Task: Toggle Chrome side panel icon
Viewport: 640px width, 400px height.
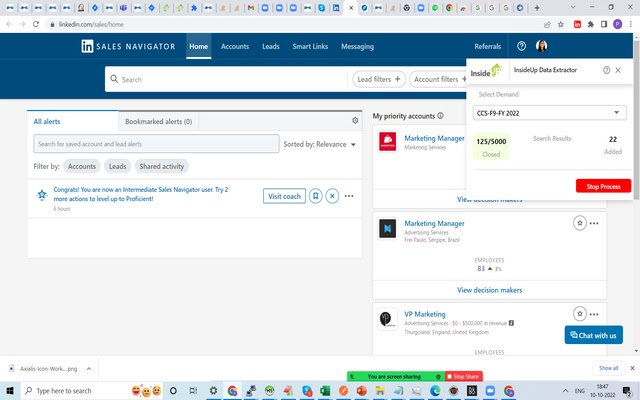Action: click(x=604, y=24)
